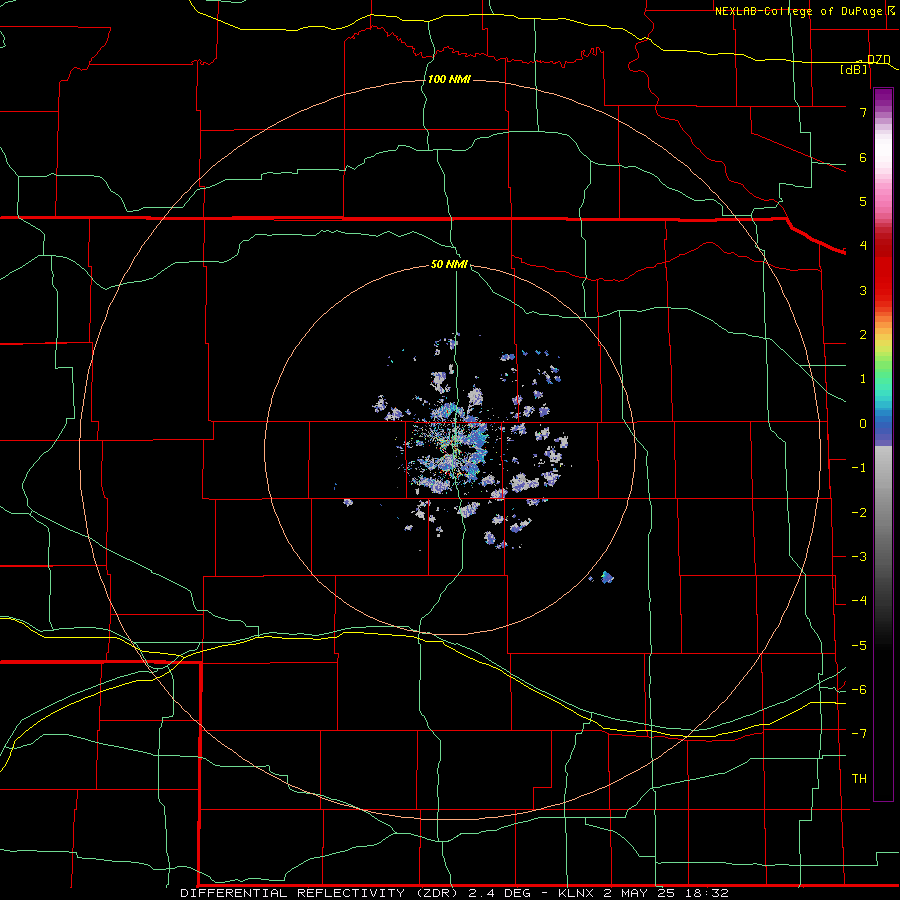The width and height of the screenshot is (900, 900).
Task: Click the -1 value on the scale
Action: (x=859, y=467)
